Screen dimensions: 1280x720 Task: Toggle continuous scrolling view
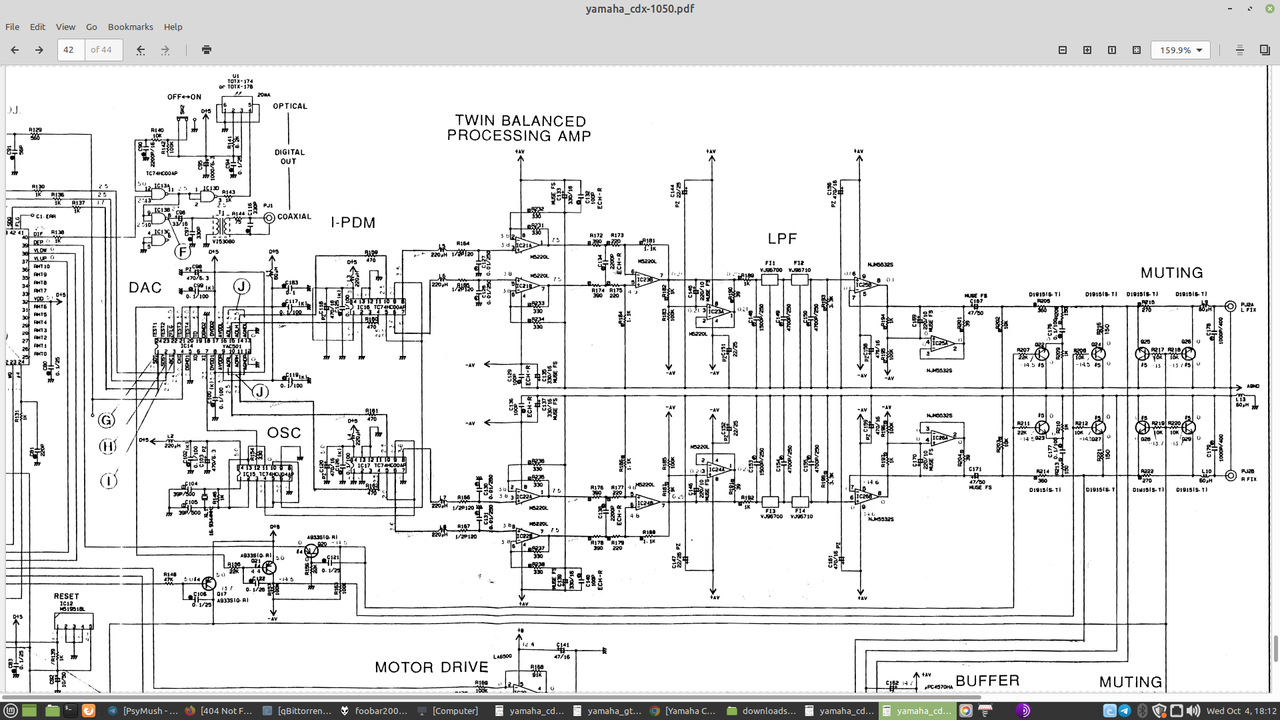1238,49
